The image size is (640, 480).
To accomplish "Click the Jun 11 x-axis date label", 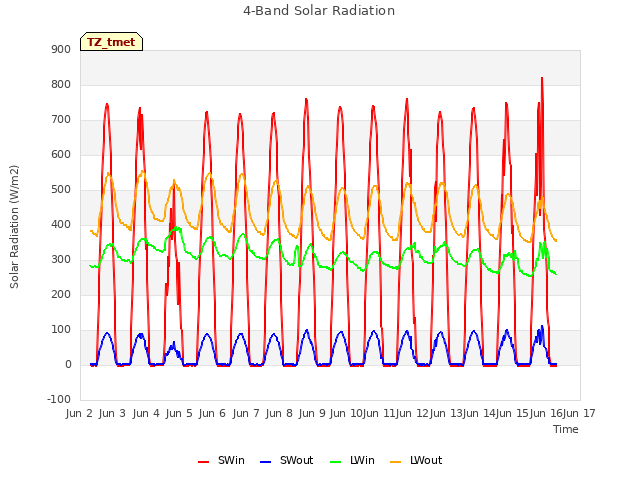I will [379, 413].
